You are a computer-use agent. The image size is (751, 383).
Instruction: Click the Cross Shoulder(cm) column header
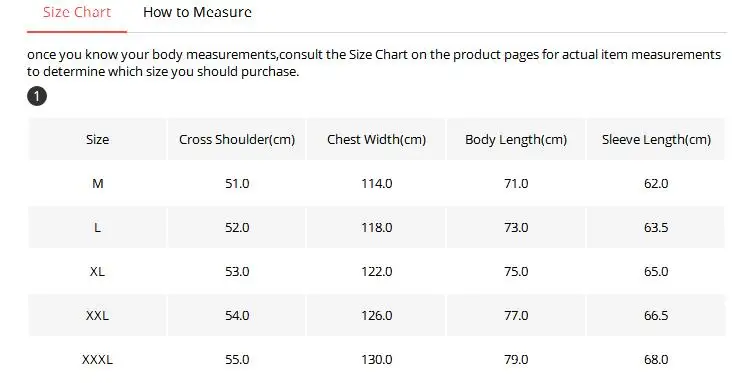(x=237, y=139)
